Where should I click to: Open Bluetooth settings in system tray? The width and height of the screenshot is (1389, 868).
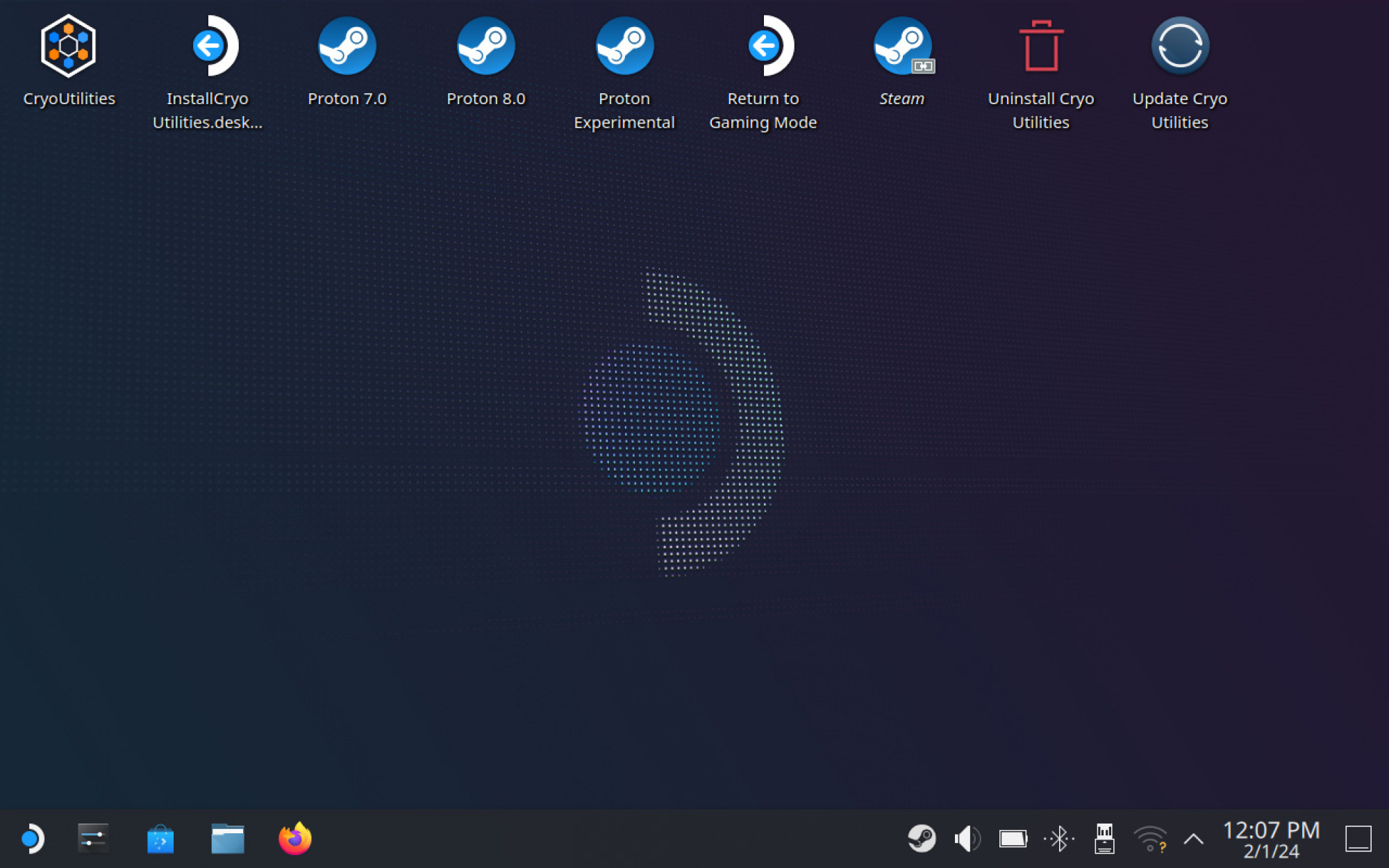coord(1059,839)
